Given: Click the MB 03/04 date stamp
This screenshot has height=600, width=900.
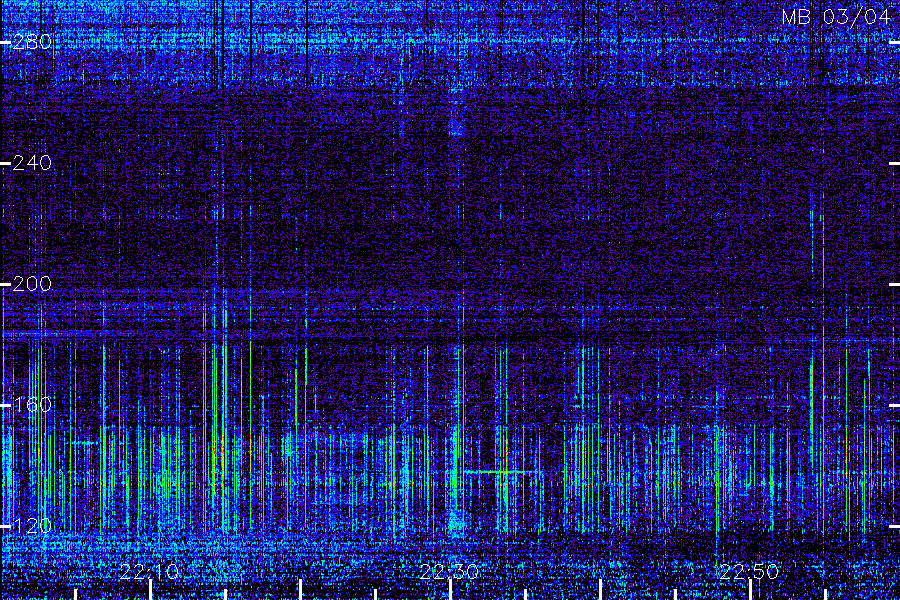Looking at the screenshot, I should [x=836, y=17].
